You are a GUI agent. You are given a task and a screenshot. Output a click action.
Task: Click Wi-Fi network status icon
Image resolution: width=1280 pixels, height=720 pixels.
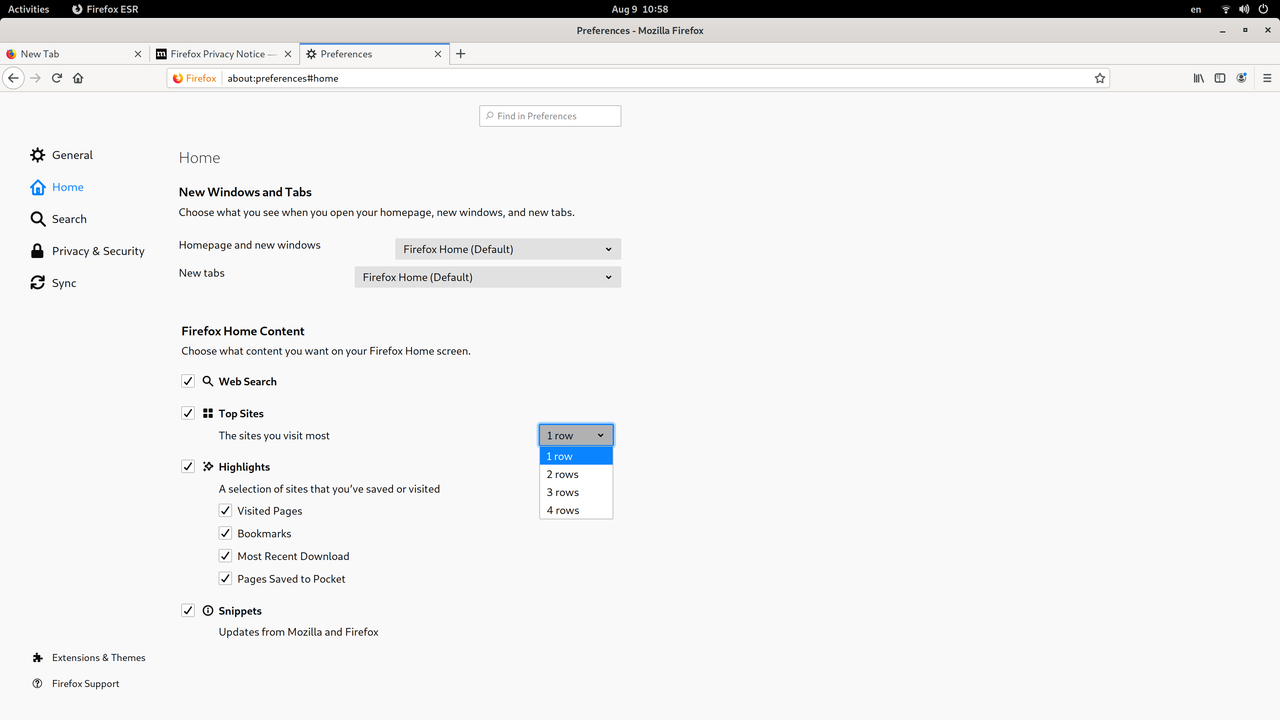(1226, 9)
